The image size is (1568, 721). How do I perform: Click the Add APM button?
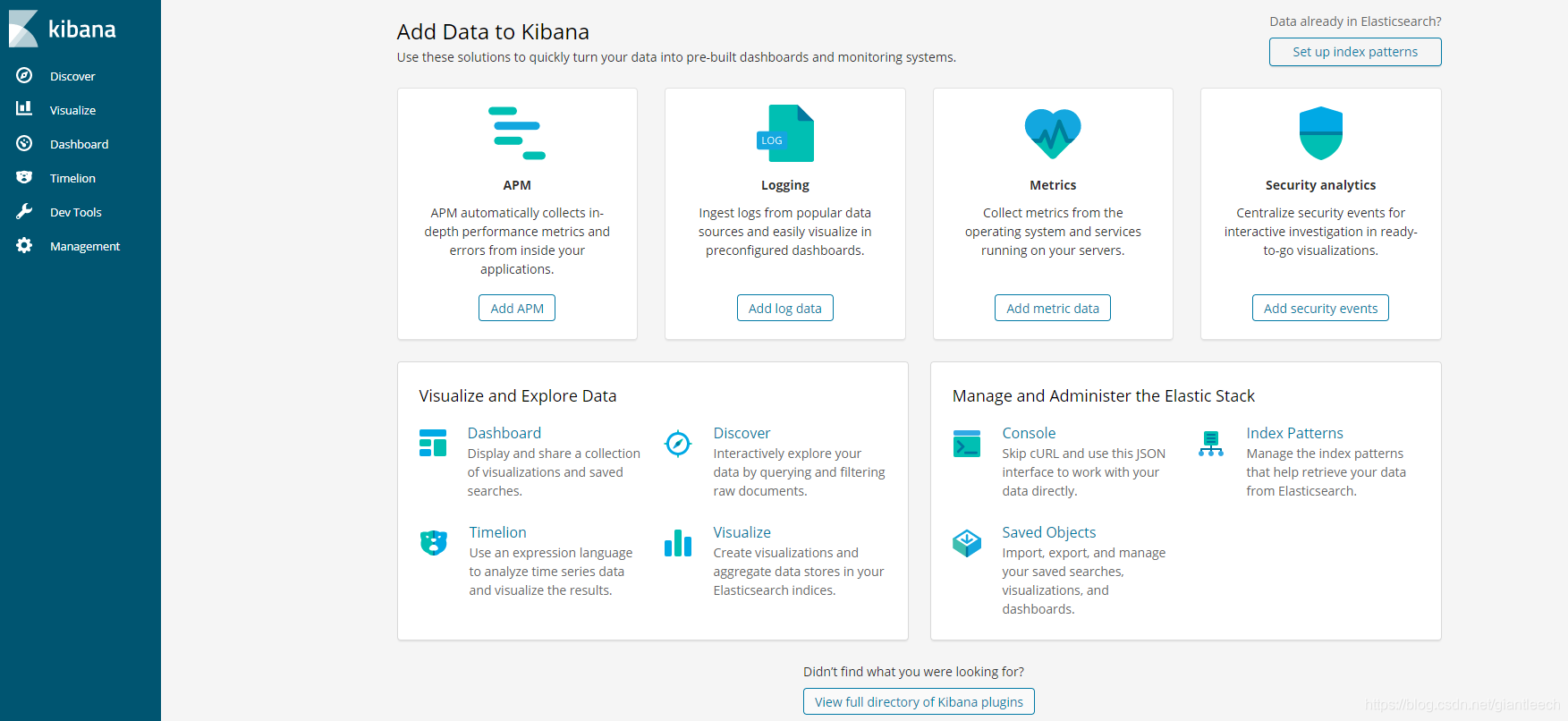click(517, 308)
